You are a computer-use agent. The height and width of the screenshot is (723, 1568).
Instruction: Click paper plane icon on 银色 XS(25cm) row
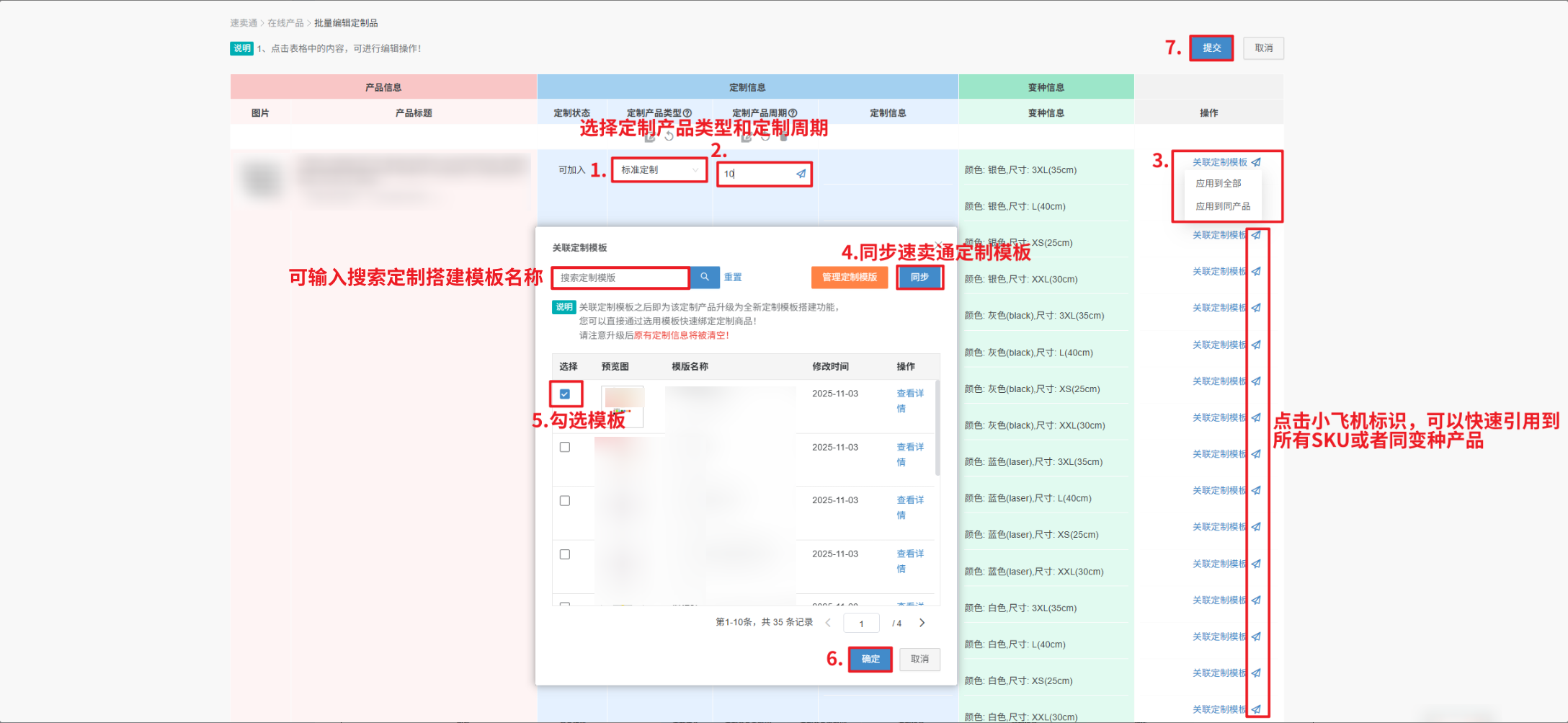1256,235
